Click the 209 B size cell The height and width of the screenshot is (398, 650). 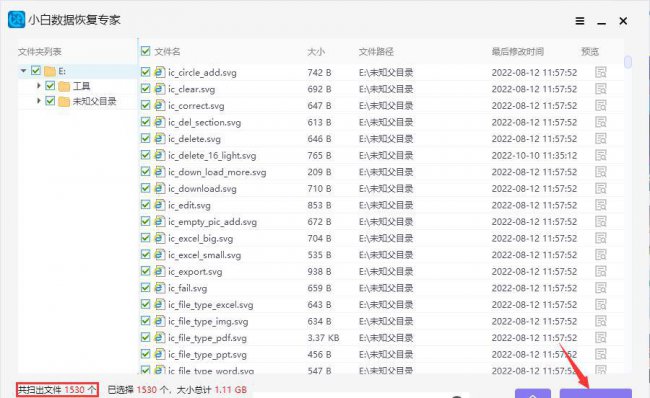(x=319, y=172)
